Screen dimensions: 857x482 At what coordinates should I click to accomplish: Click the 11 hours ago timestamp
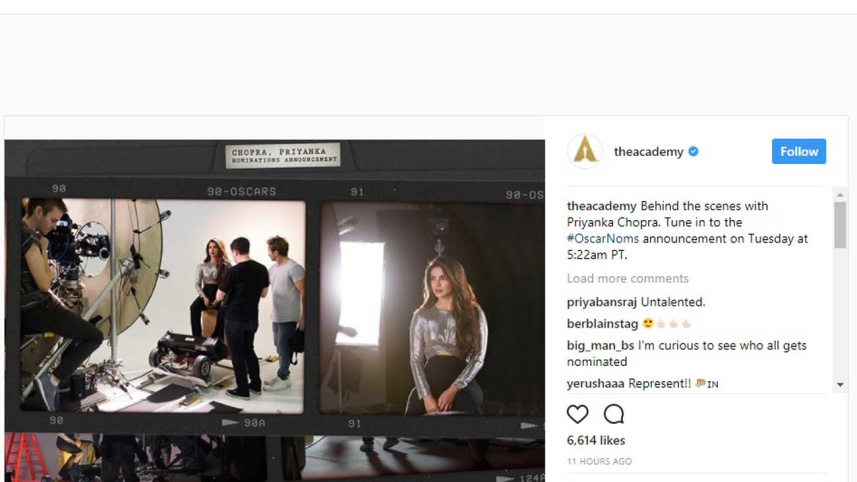tap(599, 461)
